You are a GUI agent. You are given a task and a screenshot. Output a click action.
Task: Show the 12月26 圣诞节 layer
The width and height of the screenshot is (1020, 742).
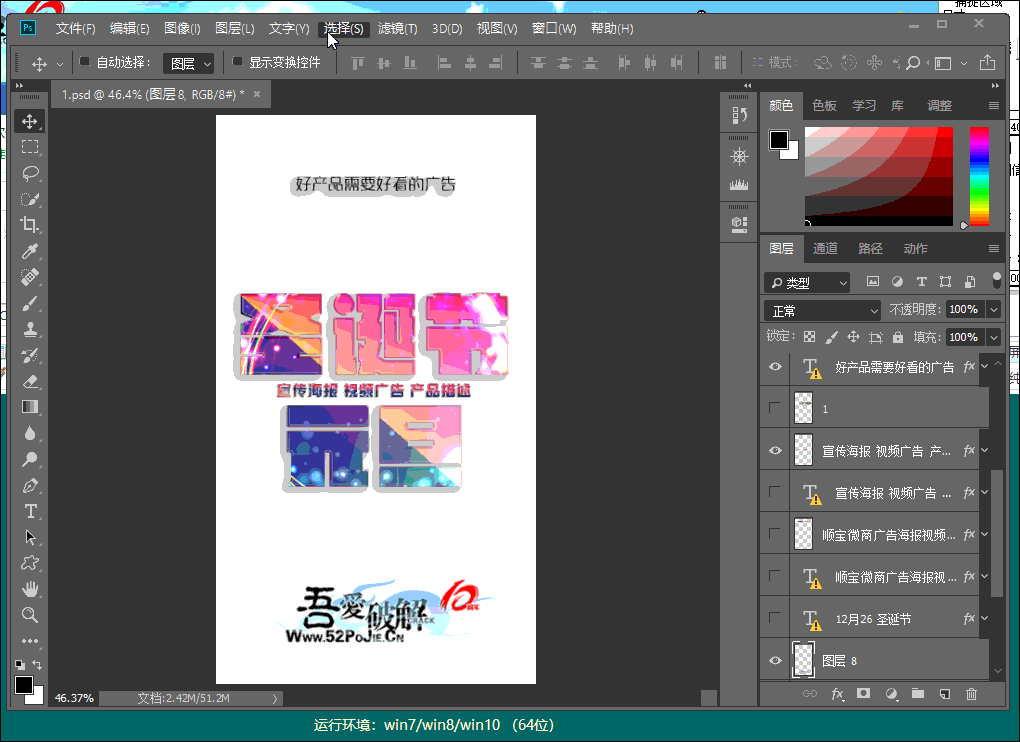pyautogui.click(x=774, y=618)
